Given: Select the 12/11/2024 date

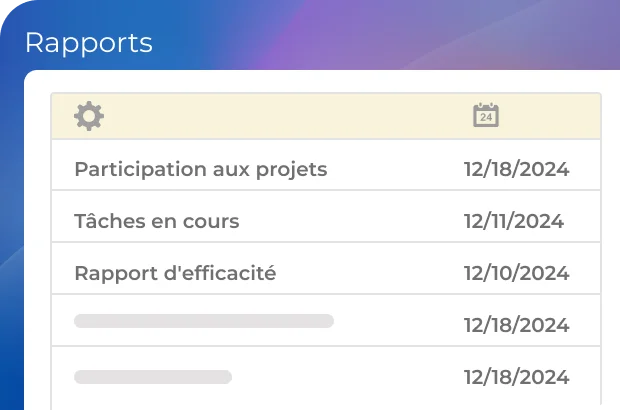Looking at the screenshot, I should click(x=513, y=221).
